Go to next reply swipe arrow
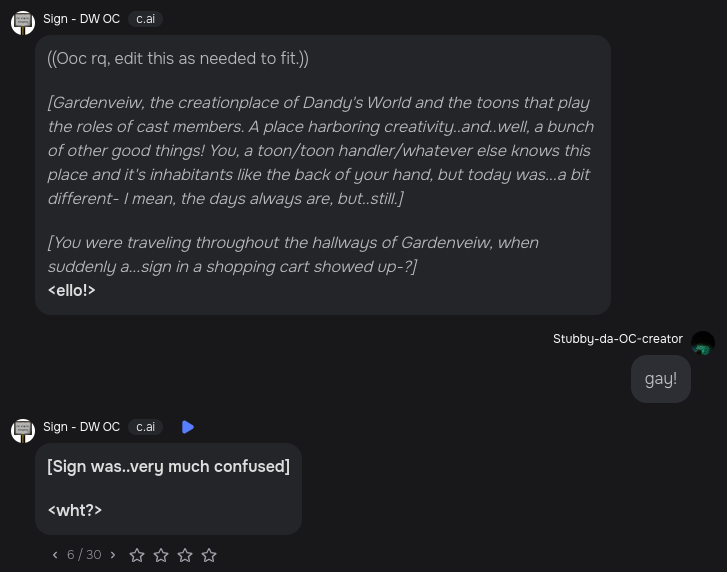Viewport: 727px width, 572px height. pyautogui.click(x=113, y=555)
